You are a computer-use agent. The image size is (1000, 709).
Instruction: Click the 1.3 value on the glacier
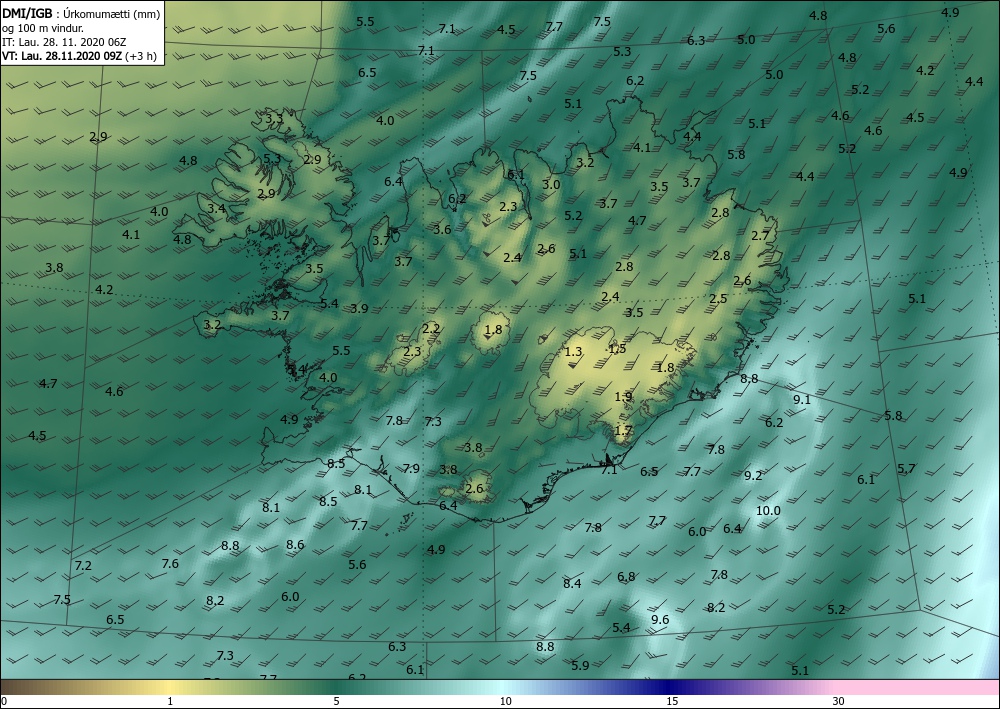[x=573, y=352]
